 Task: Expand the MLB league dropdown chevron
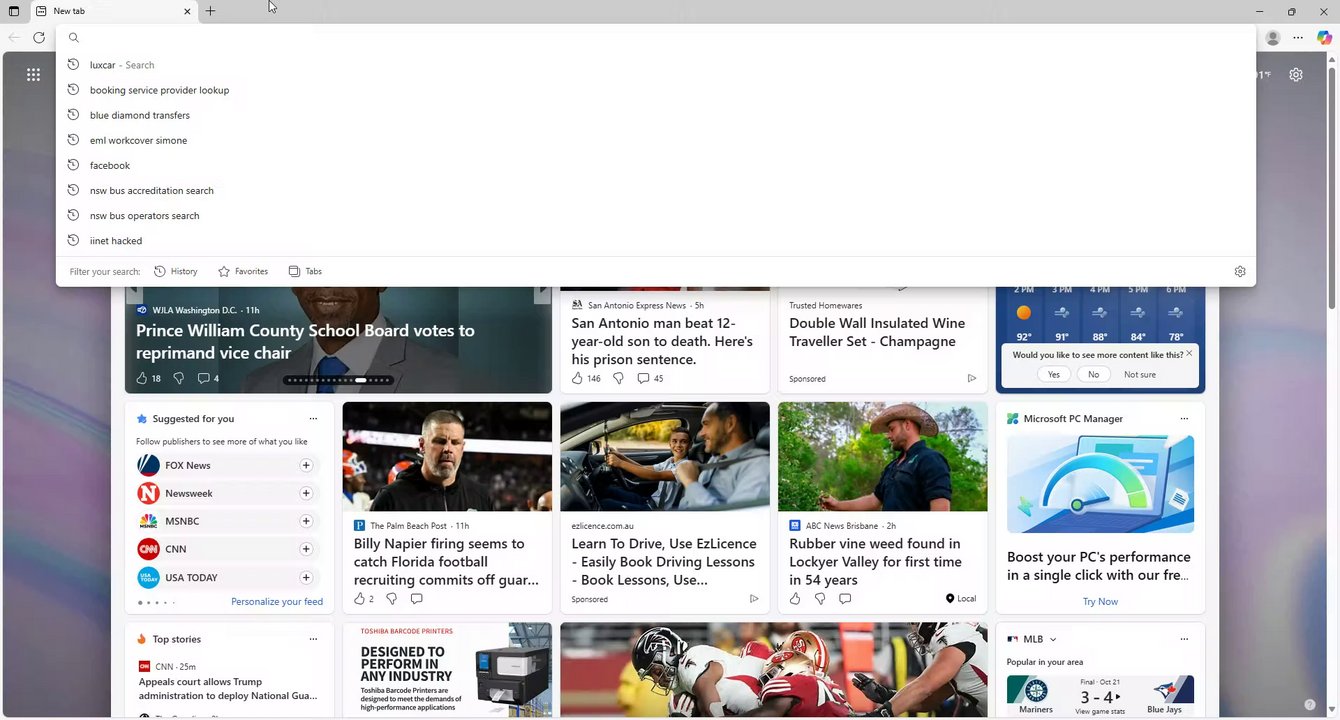pos(1053,639)
